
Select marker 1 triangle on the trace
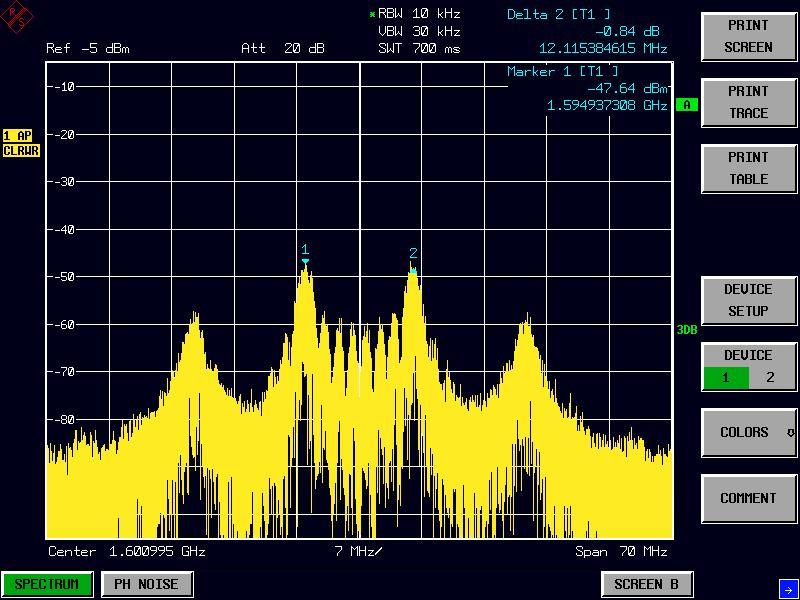click(x=305, y=261)
